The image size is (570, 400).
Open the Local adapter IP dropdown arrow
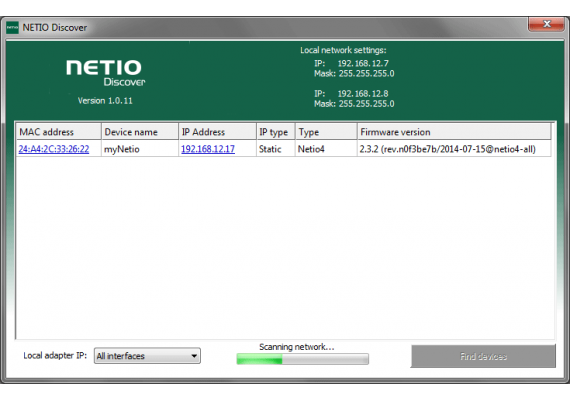tap(194, 356)
